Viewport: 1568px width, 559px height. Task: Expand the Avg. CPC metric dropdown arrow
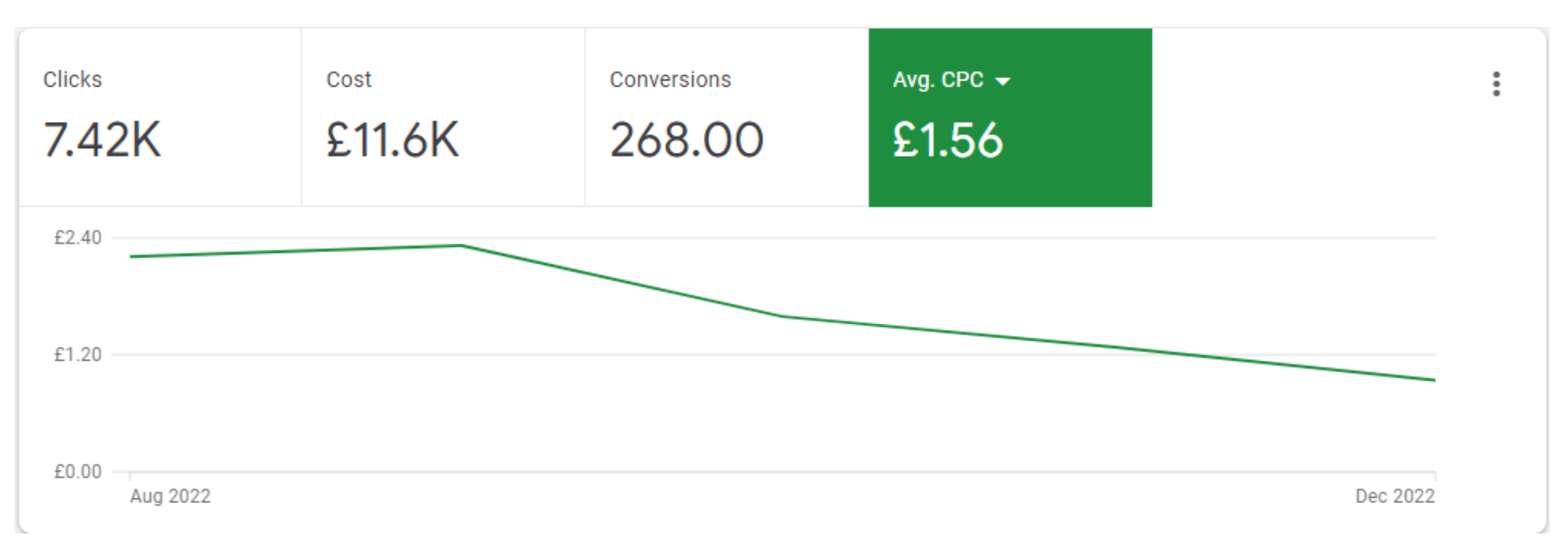[x=1002, y=82]
